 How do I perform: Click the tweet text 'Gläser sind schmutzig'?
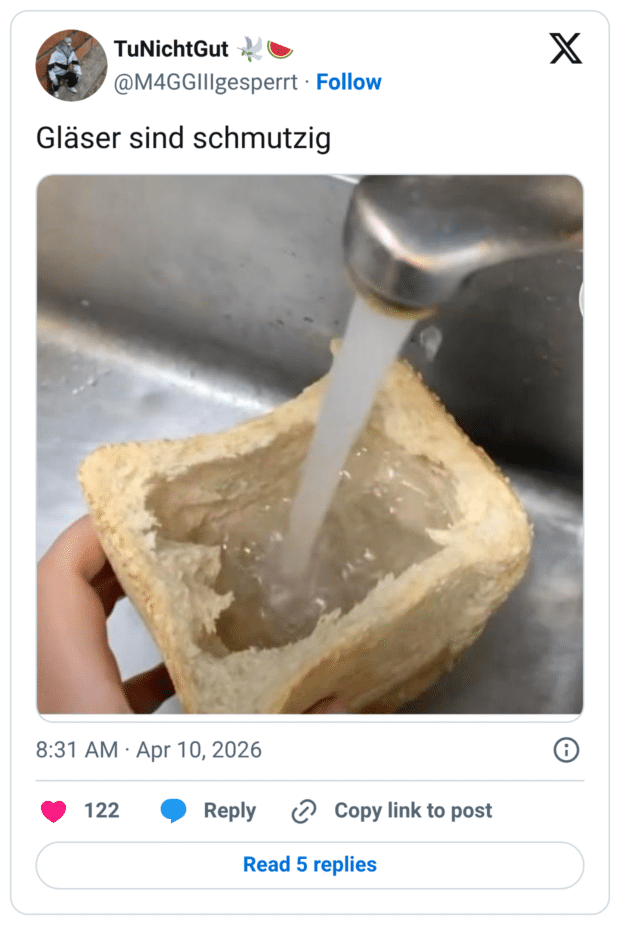point(183,137)
